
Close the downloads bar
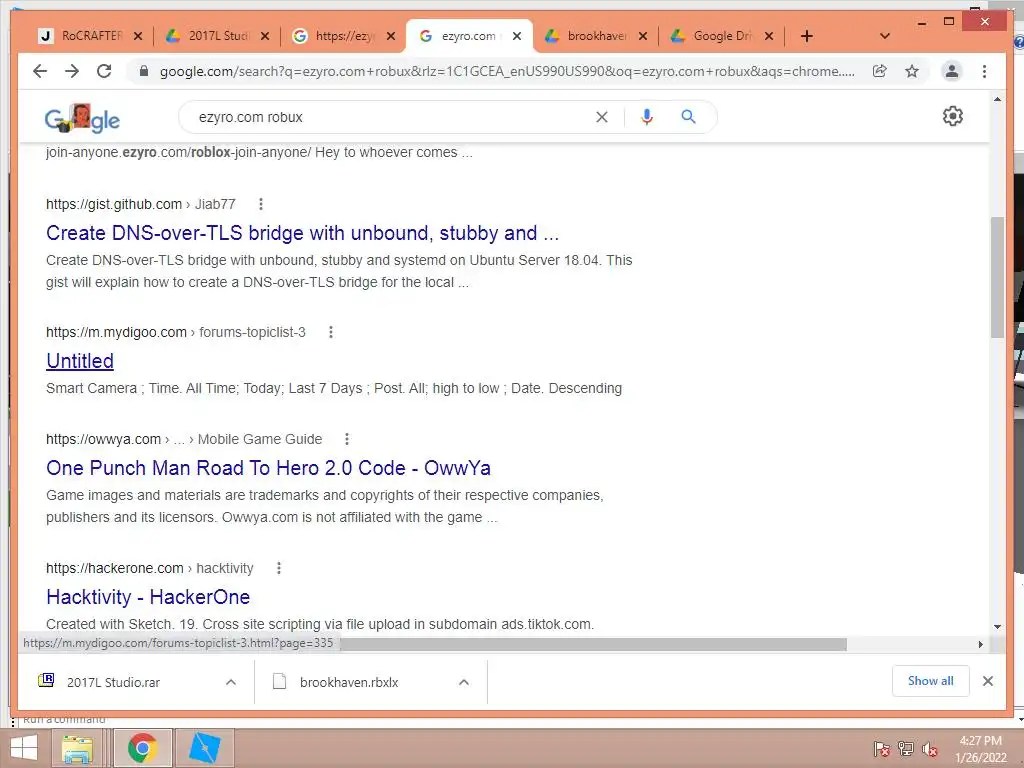[987, 681]
